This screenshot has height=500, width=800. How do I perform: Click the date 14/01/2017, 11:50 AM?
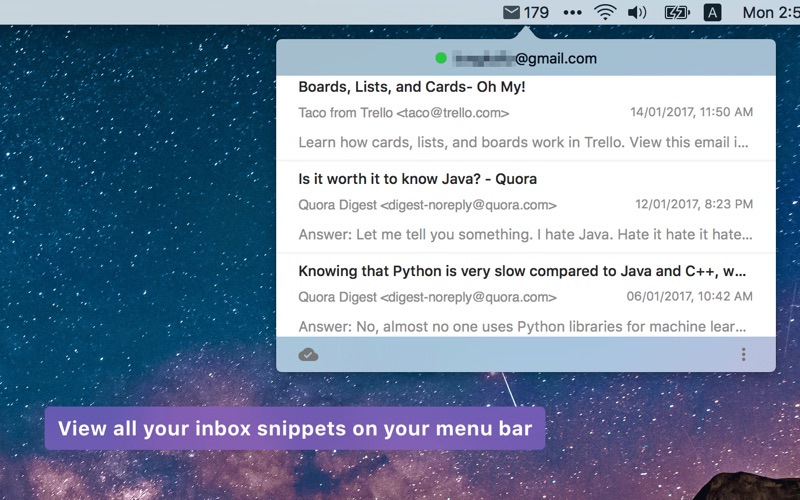click(691, 112)
